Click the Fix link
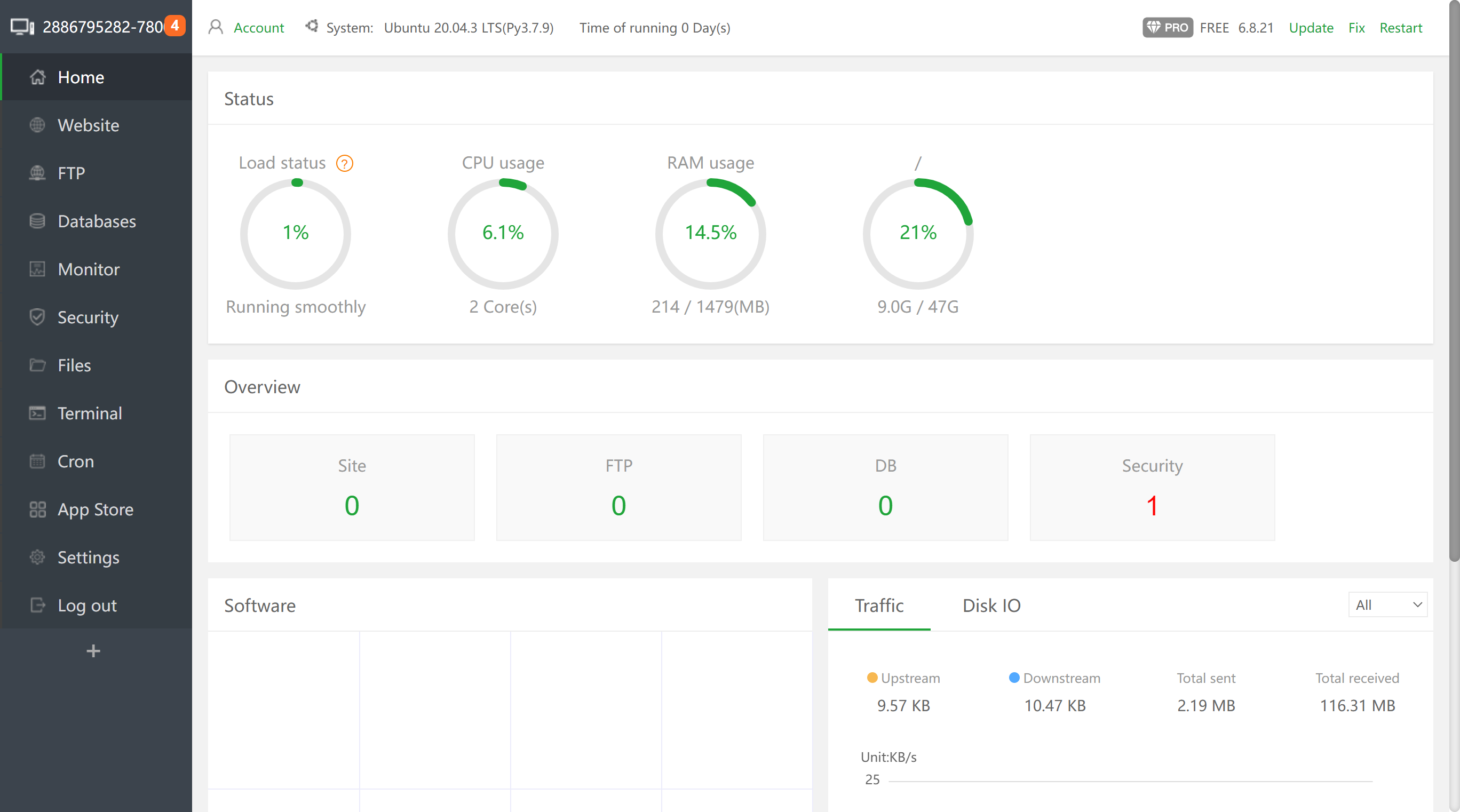1460x812 pixels. pos(1357,28)
